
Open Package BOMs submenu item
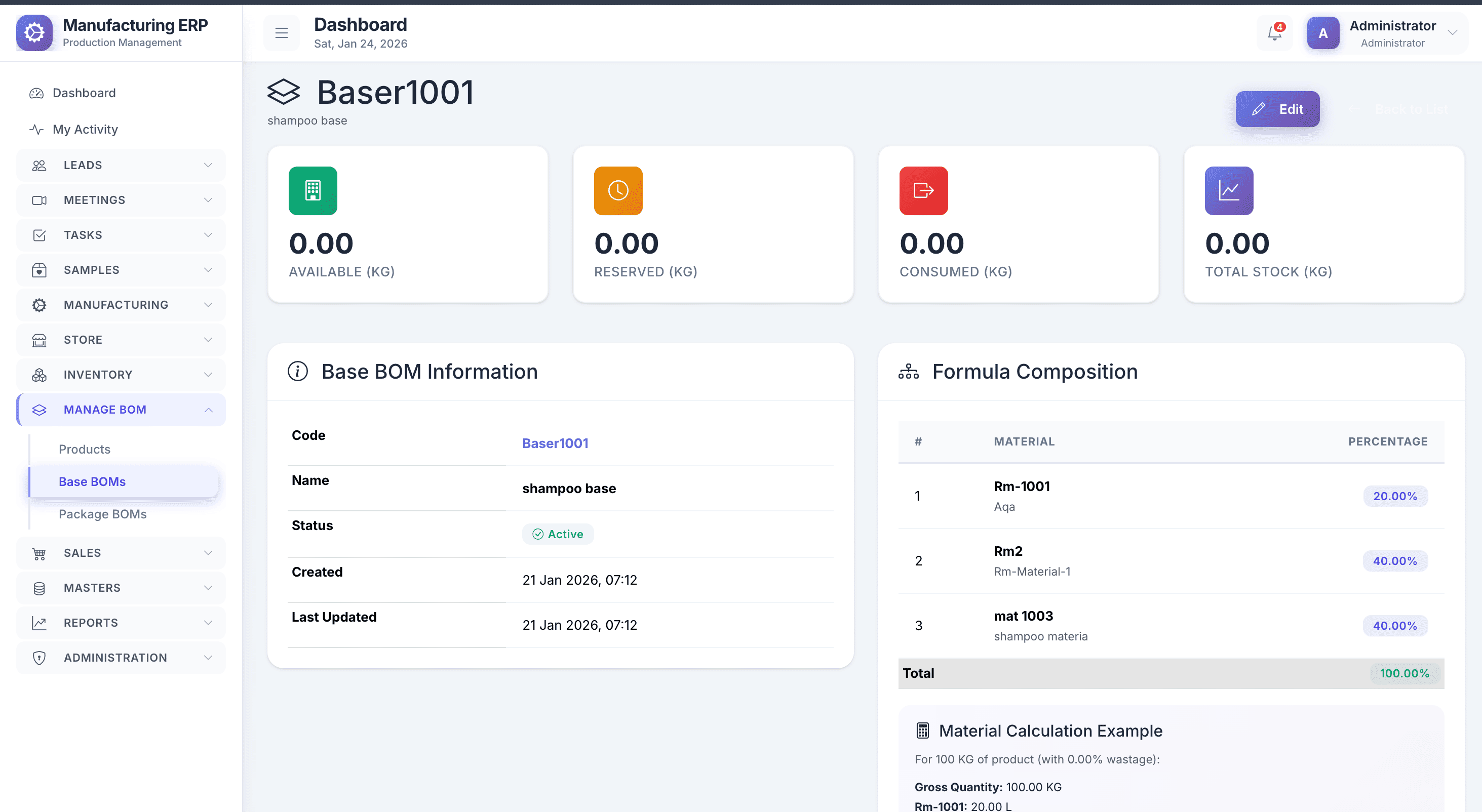(102, 514)
